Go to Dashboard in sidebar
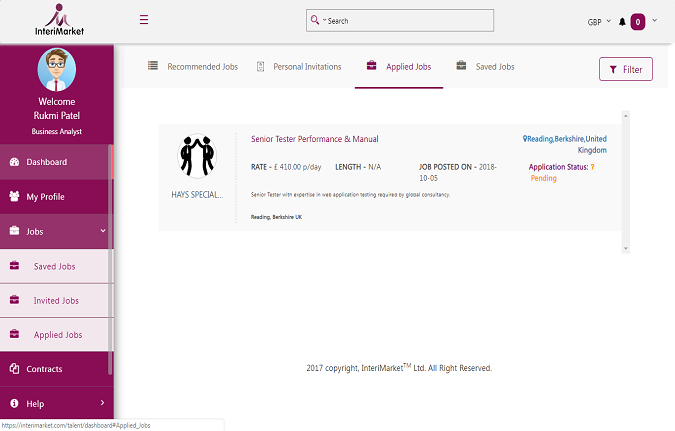 pos(47,162)
